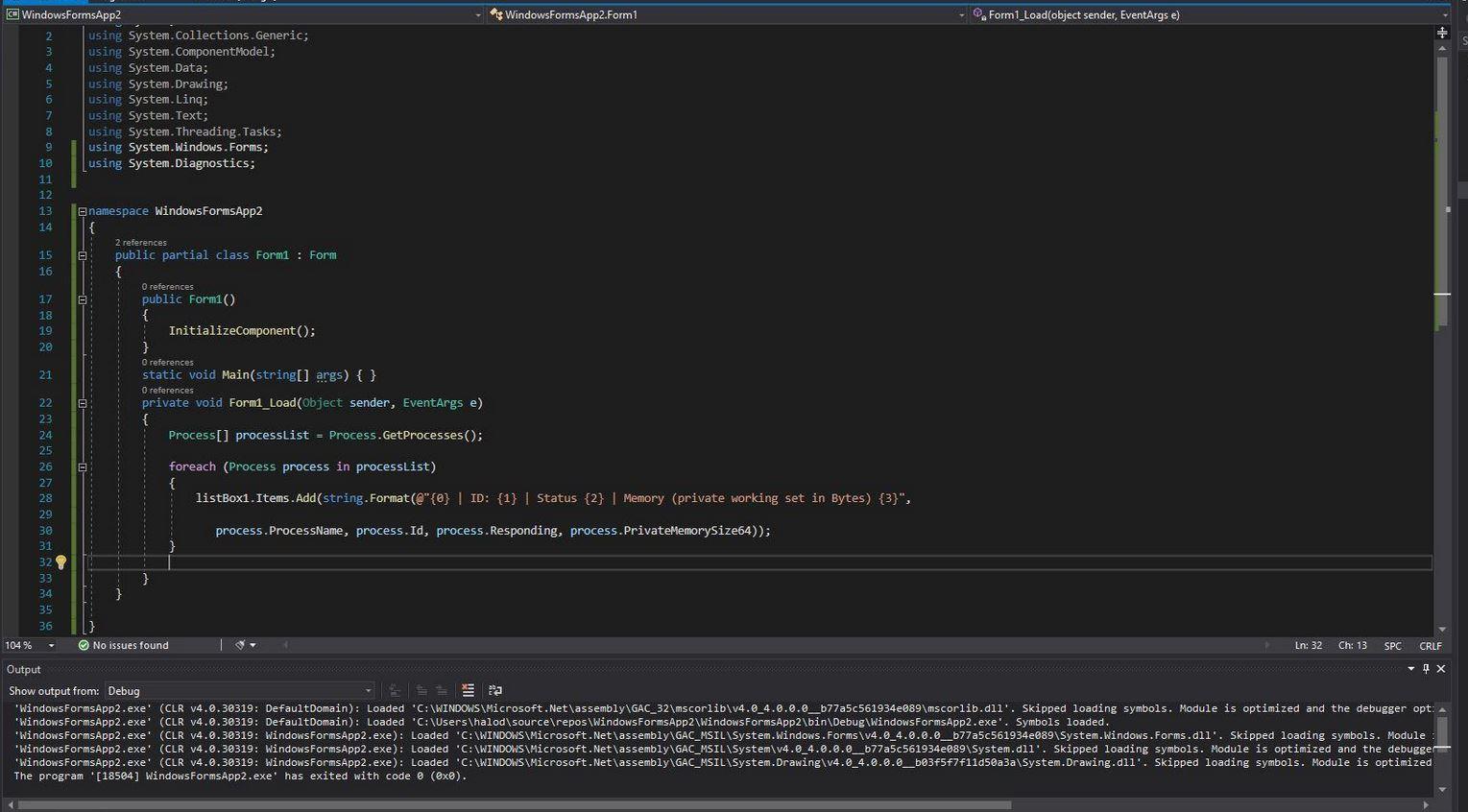The image size is (1468, 812).
Task: Click the lightbulb quick actions icon
Action: [60, 562]
